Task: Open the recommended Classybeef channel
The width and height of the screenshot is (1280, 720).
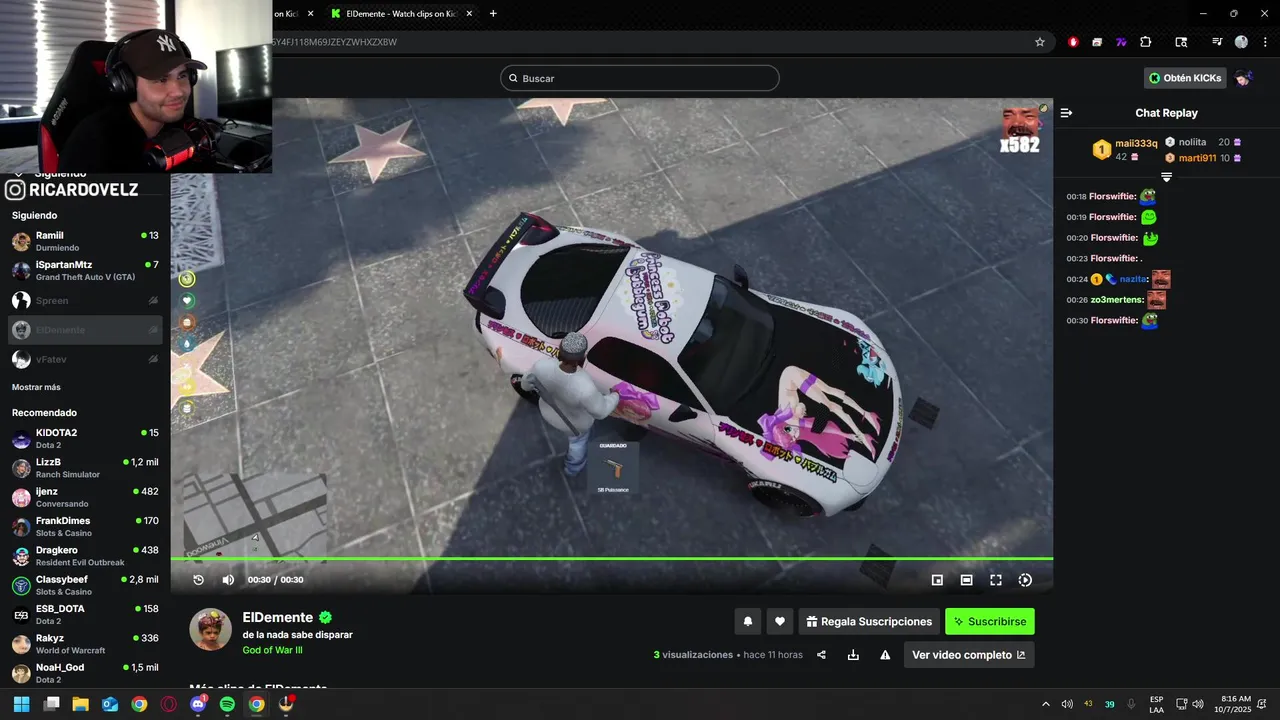Action: (85, 585)
